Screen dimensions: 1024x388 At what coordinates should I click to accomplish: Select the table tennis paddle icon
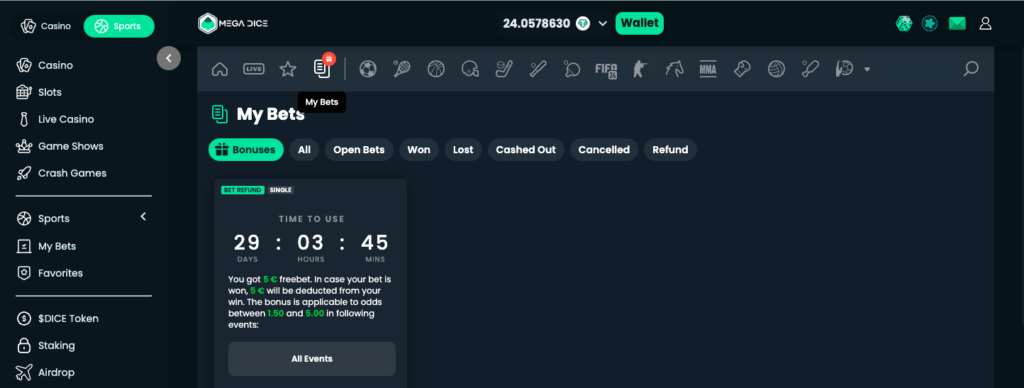572,69
